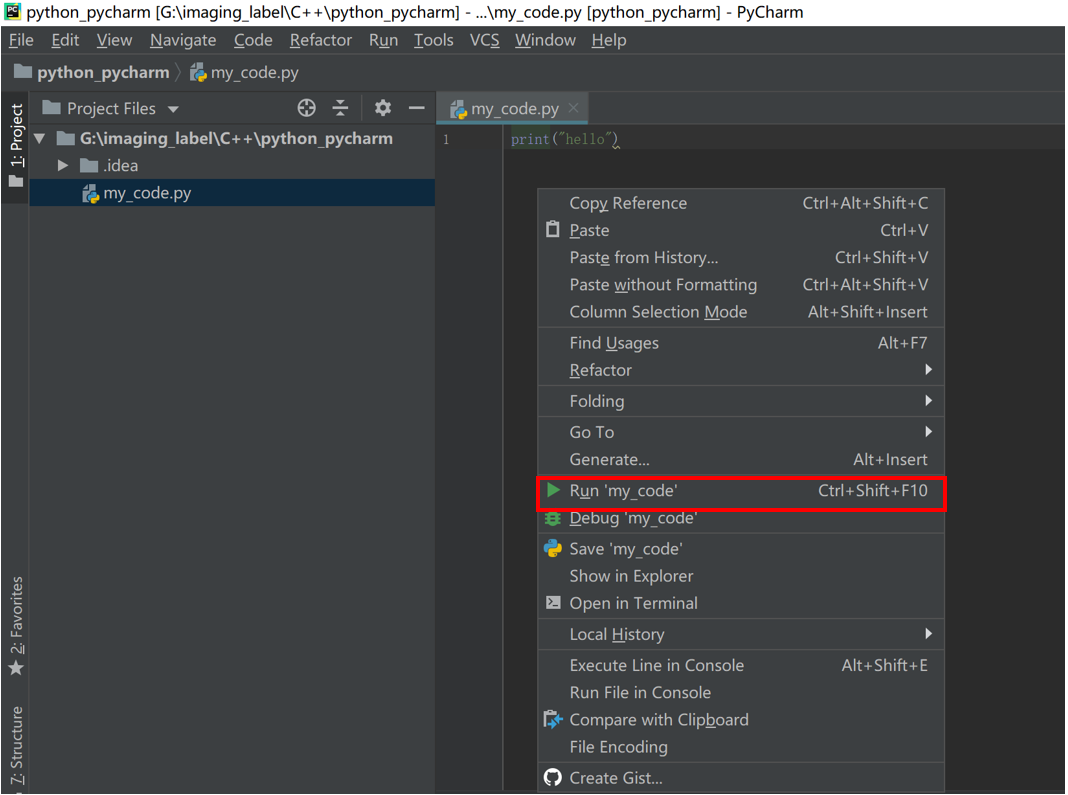Expand the Folding submenu arrow

tap(928, 401)
